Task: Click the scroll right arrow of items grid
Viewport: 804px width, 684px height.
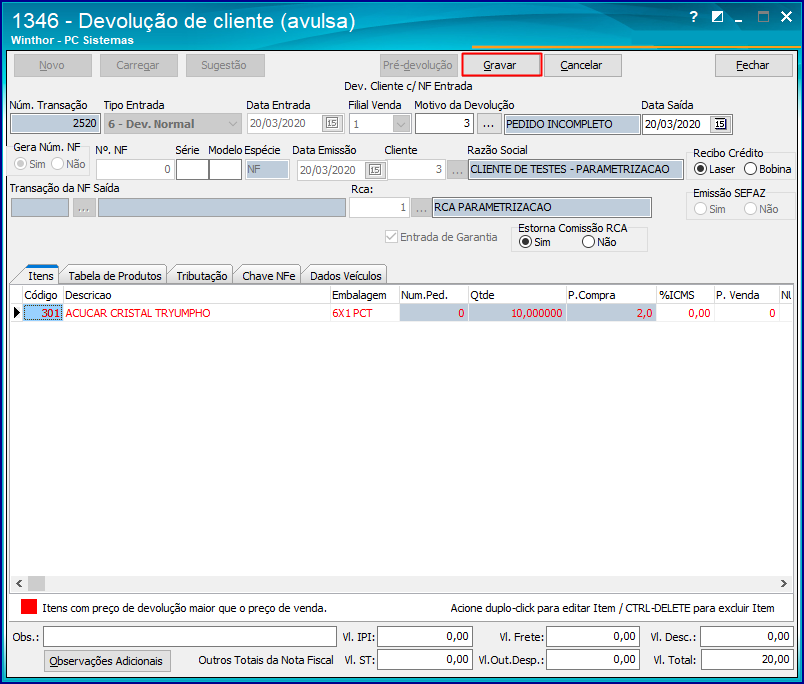Action: tap(783, 584)
